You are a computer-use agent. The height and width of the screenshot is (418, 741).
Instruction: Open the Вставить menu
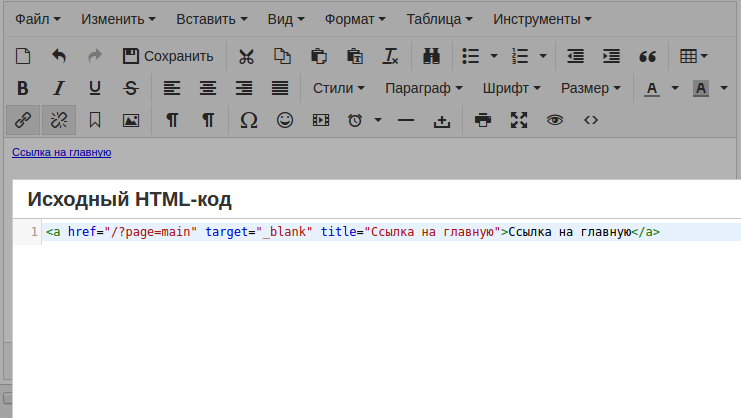(212, 19)
